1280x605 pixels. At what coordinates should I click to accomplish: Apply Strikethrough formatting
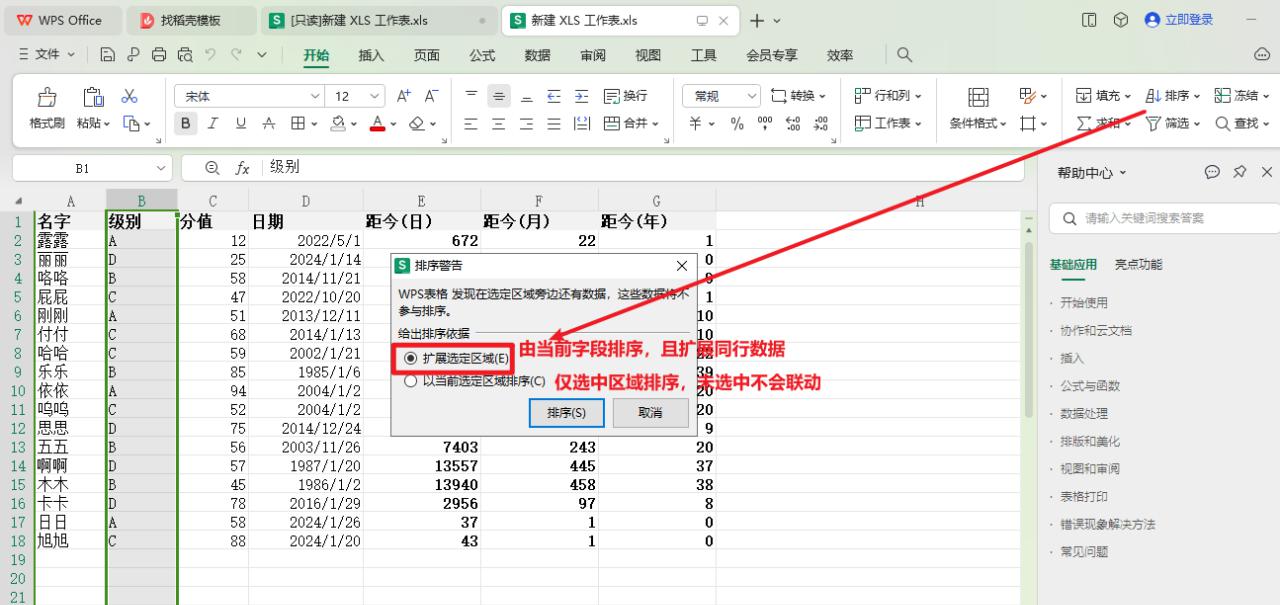click(x=268, y=123)
